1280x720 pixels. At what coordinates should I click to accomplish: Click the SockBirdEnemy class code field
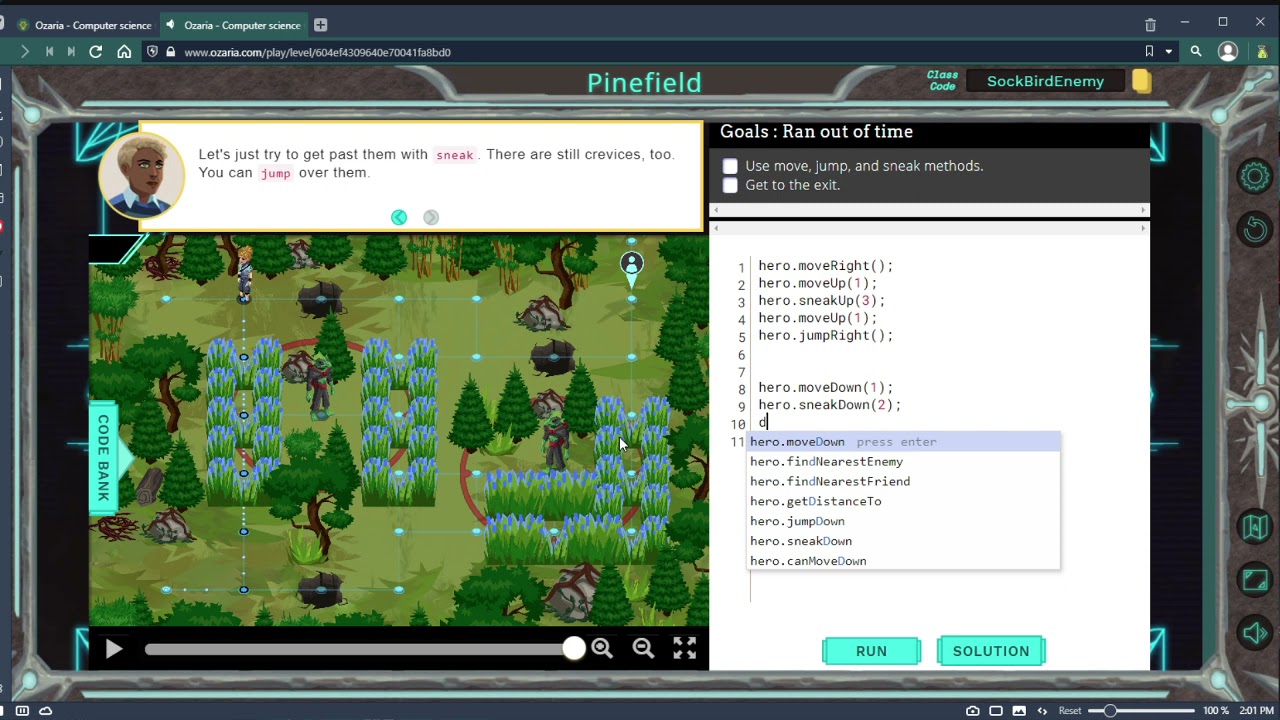click(1045, 82)
